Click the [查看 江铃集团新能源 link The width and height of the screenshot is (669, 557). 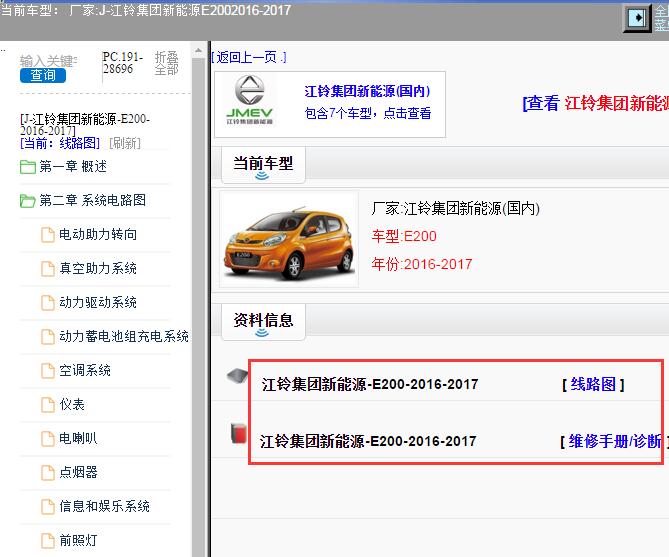(x=596, y=103)
